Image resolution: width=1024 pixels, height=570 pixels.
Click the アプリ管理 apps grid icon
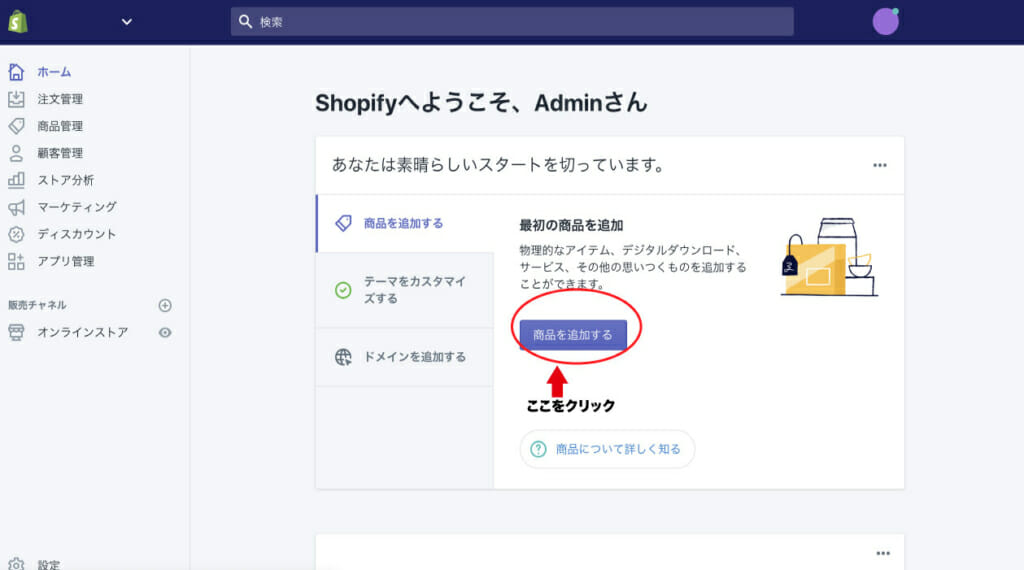16,261
